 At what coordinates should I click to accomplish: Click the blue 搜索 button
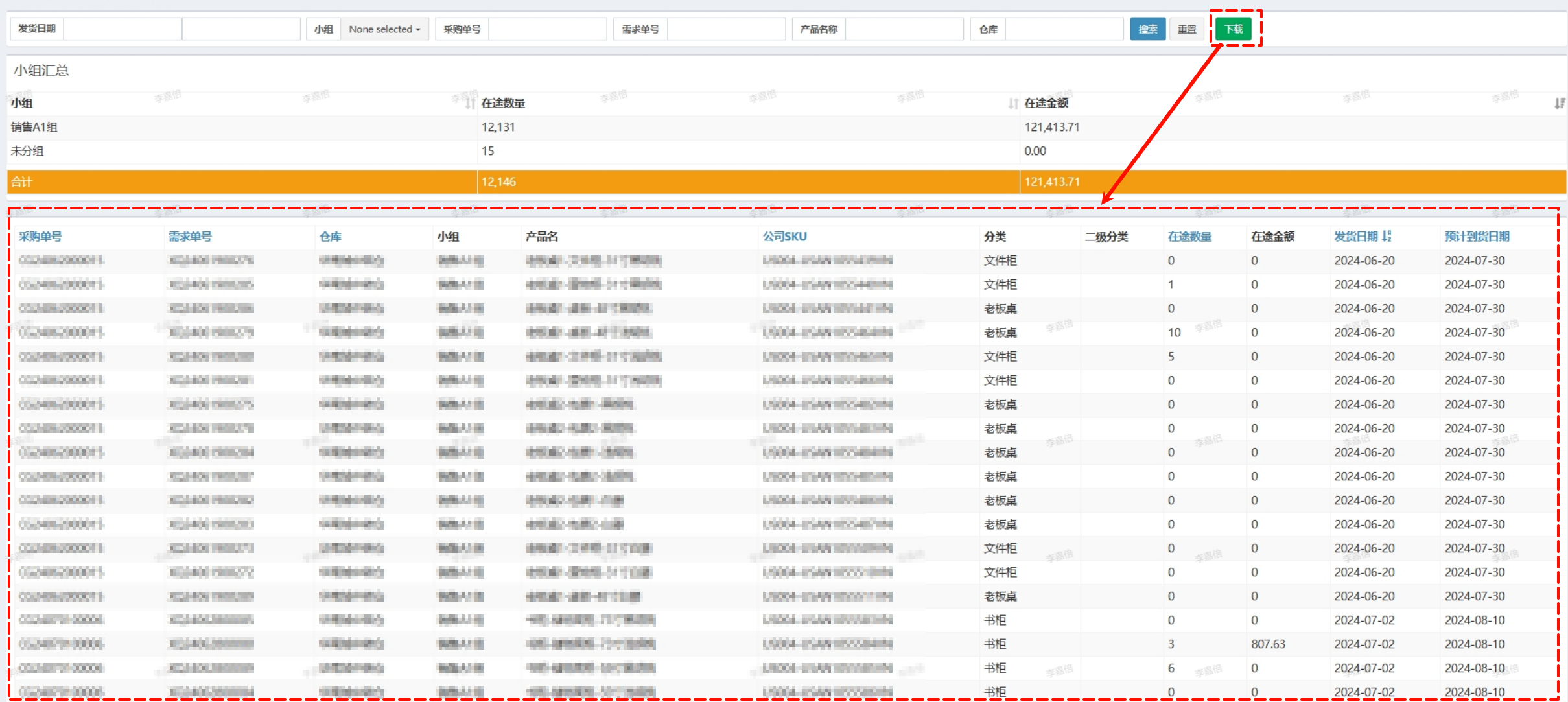[x=1147, y=29]
